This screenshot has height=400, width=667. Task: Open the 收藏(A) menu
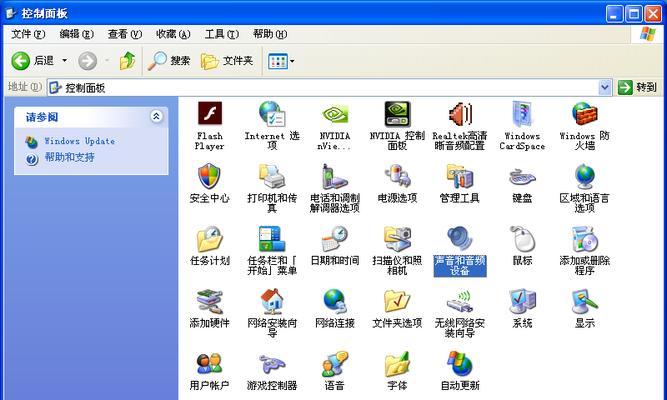click(173, 34)
